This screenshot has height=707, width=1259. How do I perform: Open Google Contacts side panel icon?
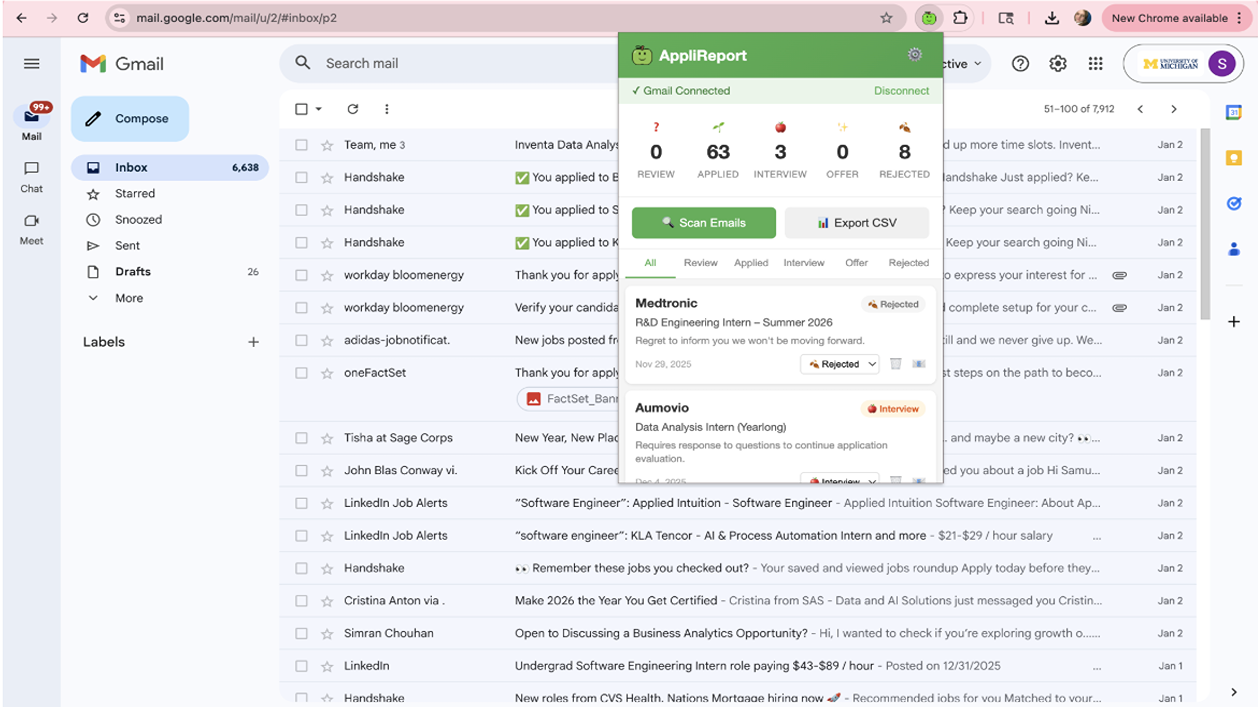1234,249
